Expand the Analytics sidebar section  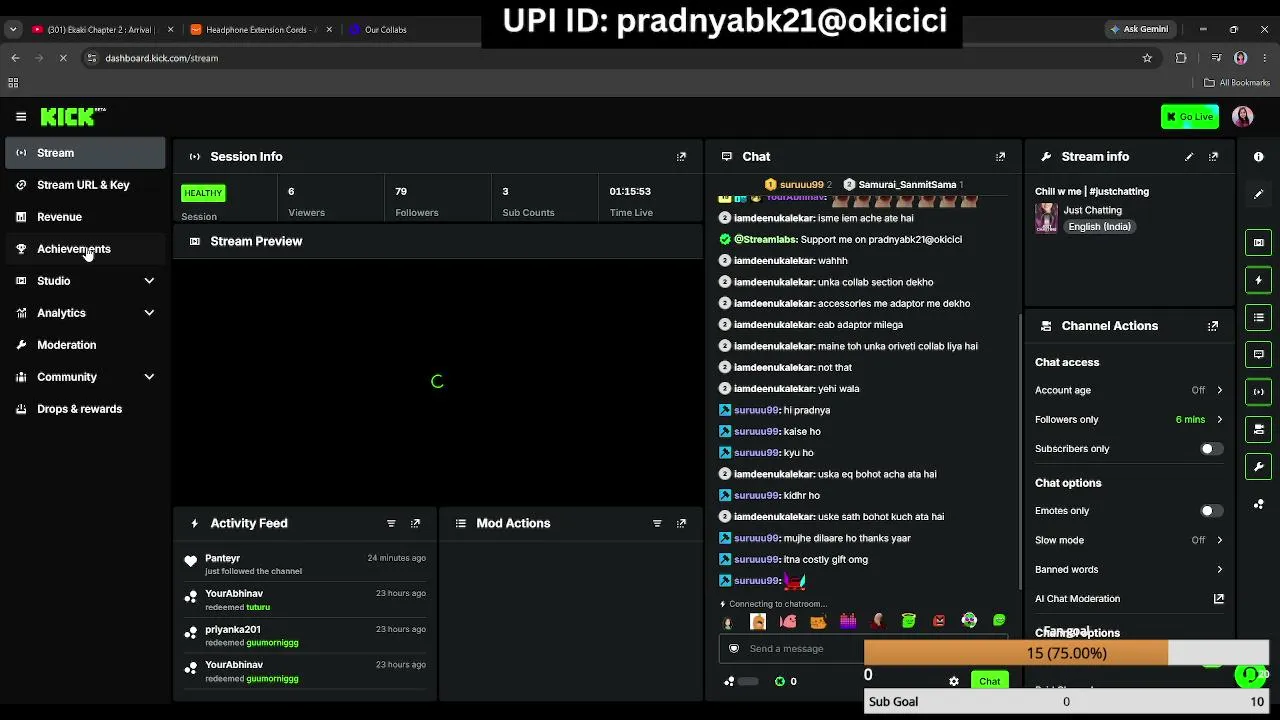pos(149,313)
